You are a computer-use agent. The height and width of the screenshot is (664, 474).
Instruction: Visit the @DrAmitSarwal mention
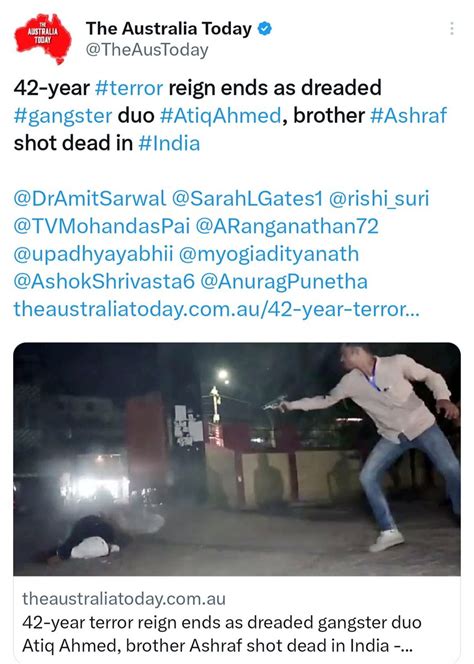[90, 199]
